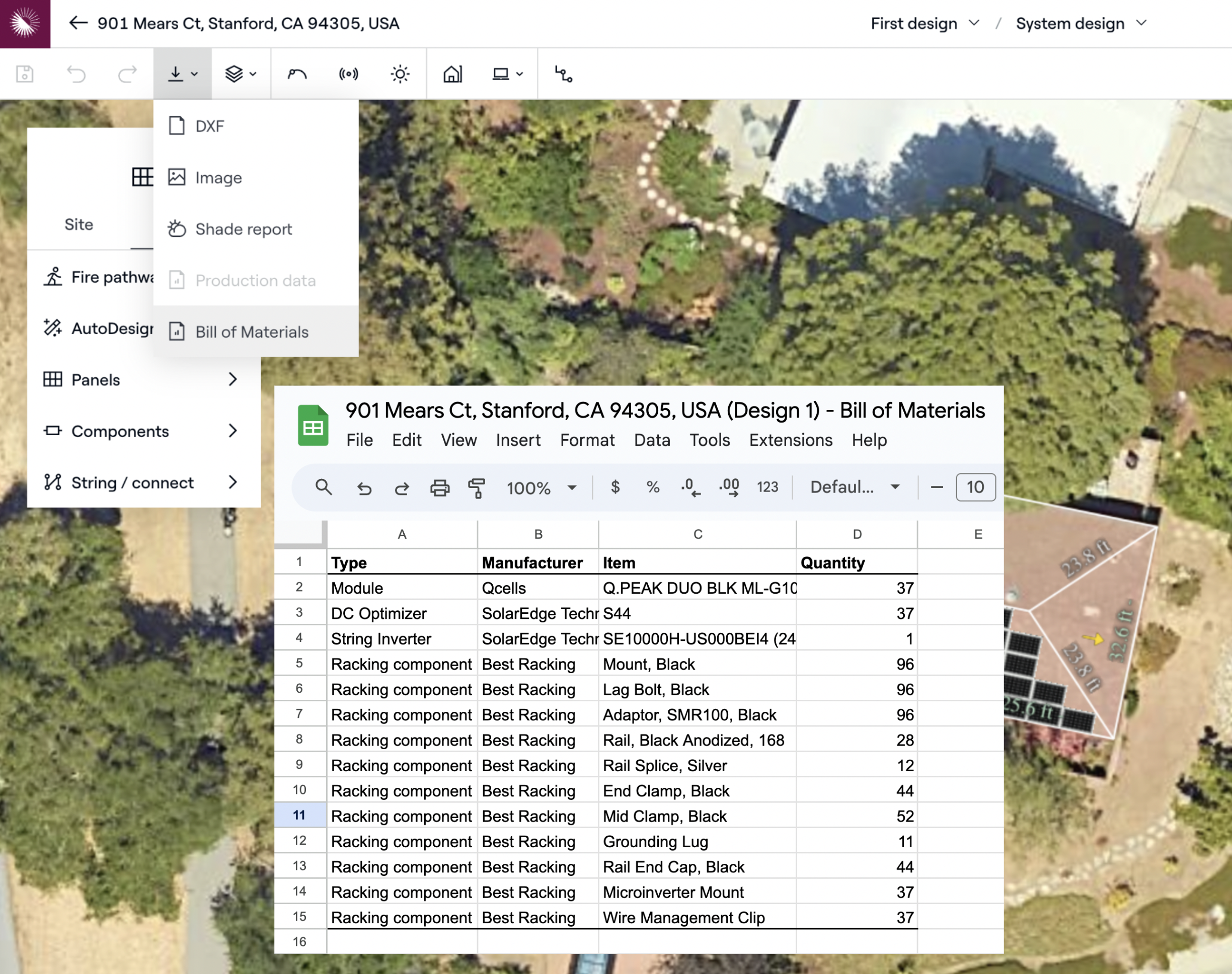Export design as DXF
This screenshot has height=974, width=1232.
(x=209, y=126)
